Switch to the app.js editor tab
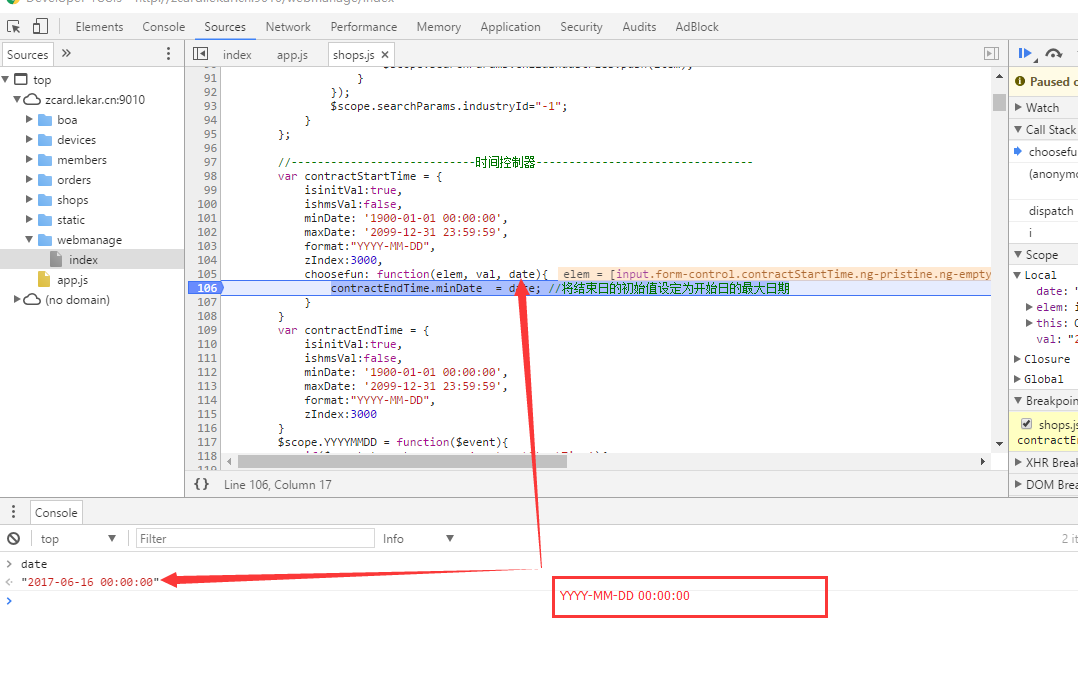 (292, 54)
